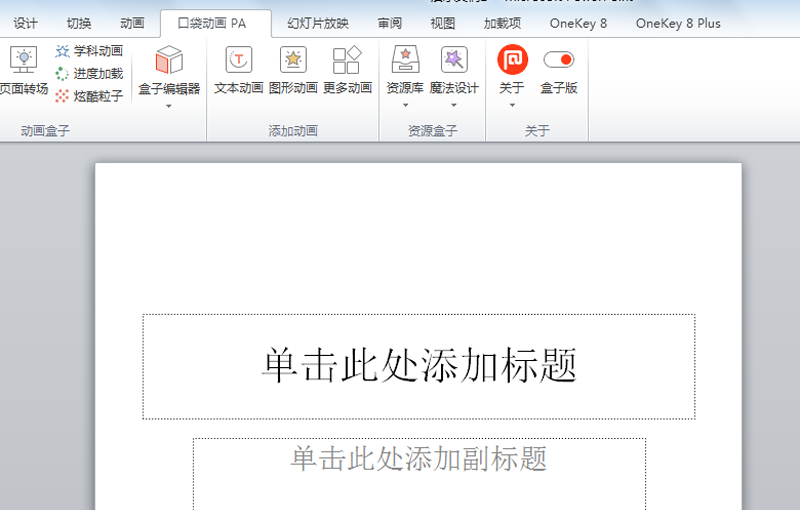The height and width of the screenshot is (510, 800).
Task: Expand the 魔法设计 dropdown arrow
Action: 454,105
